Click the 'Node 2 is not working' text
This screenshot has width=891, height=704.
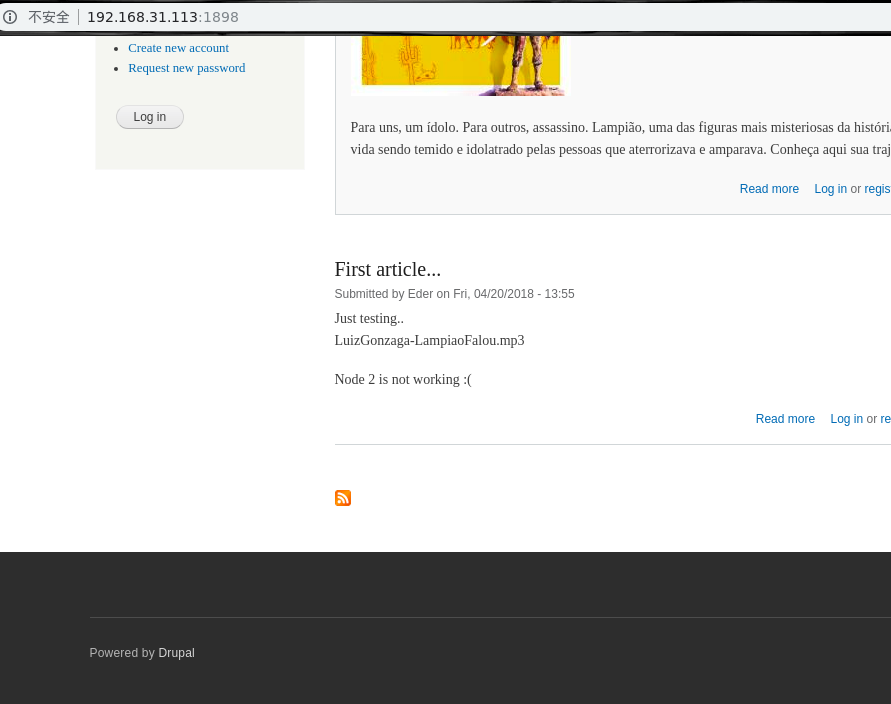click(x=402, y=379)
